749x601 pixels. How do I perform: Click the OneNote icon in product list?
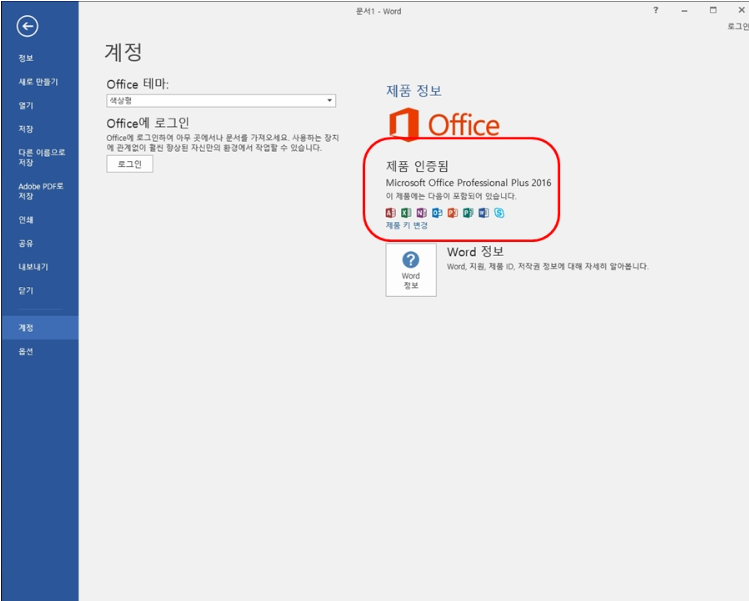[421, 213]
